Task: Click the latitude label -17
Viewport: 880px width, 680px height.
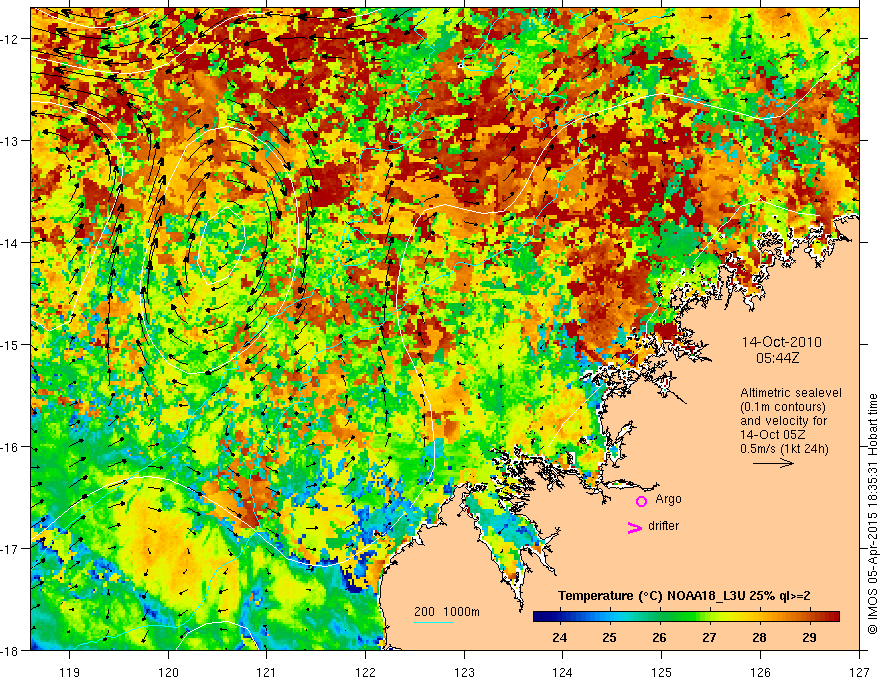Action: tap(10, 549)
